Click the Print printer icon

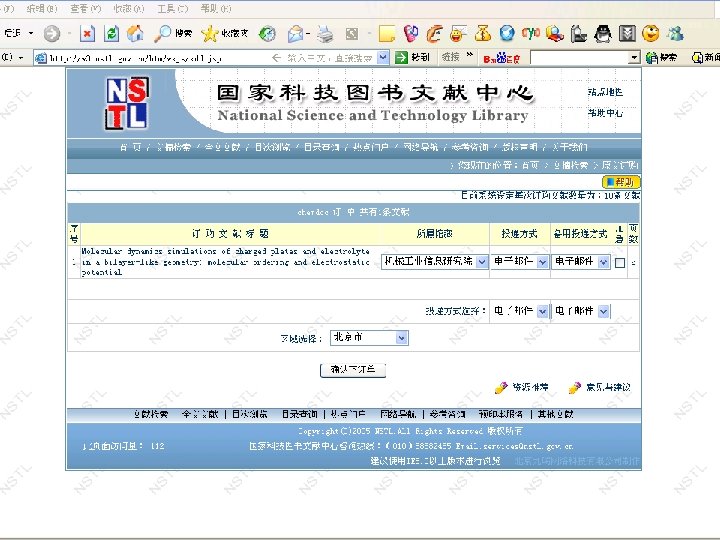click(x=325, y=34)
